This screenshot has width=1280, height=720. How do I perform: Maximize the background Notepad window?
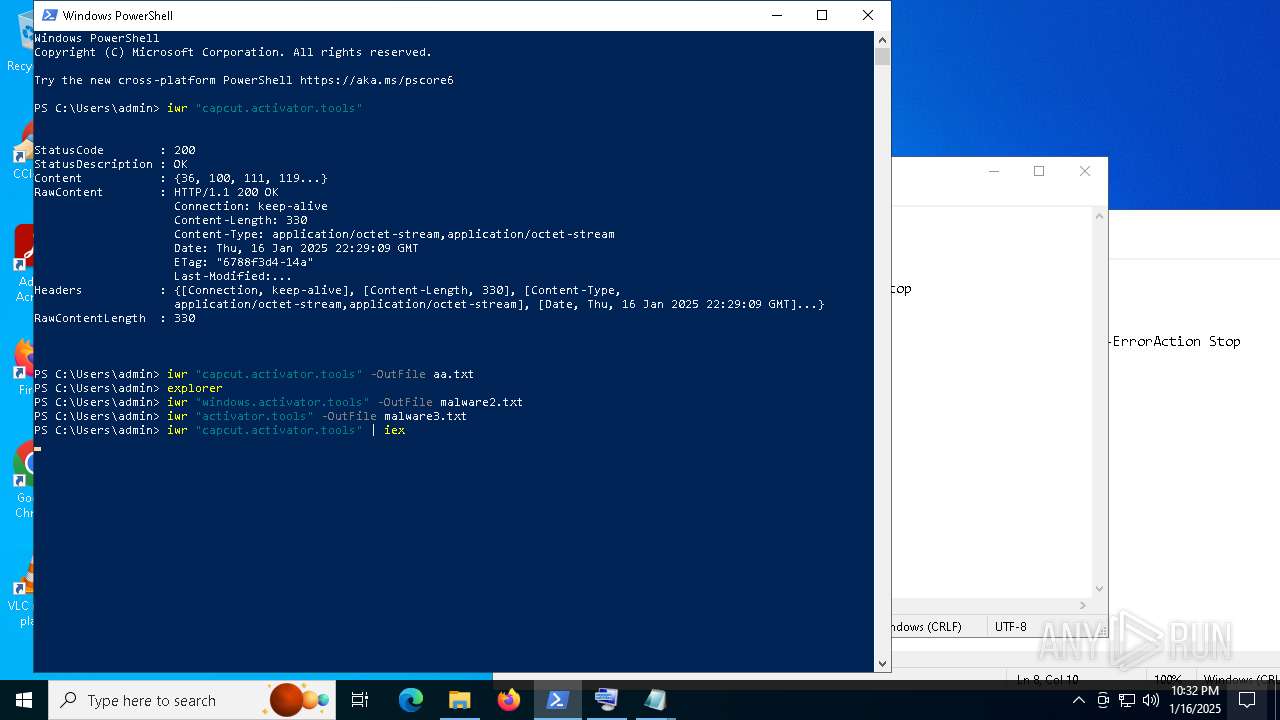click(1039, 171)
